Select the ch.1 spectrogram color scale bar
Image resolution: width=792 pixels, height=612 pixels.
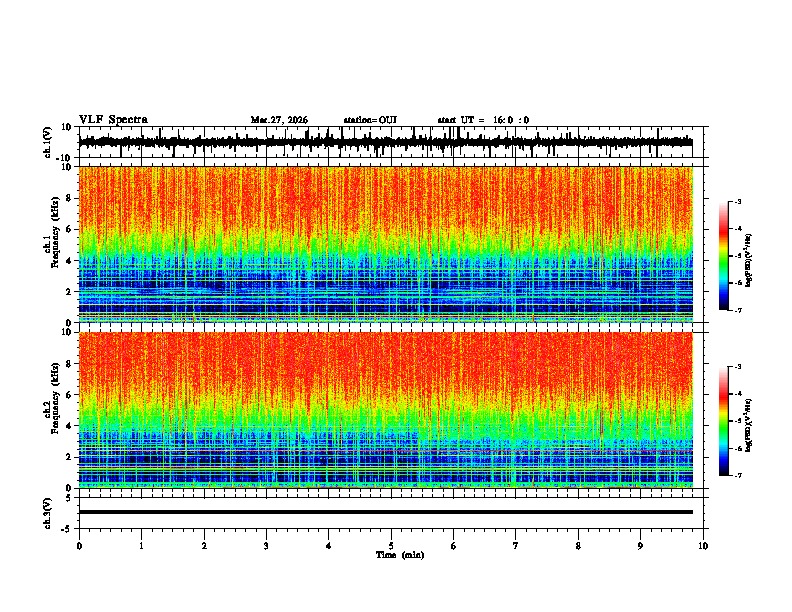[x=723, y=256]
